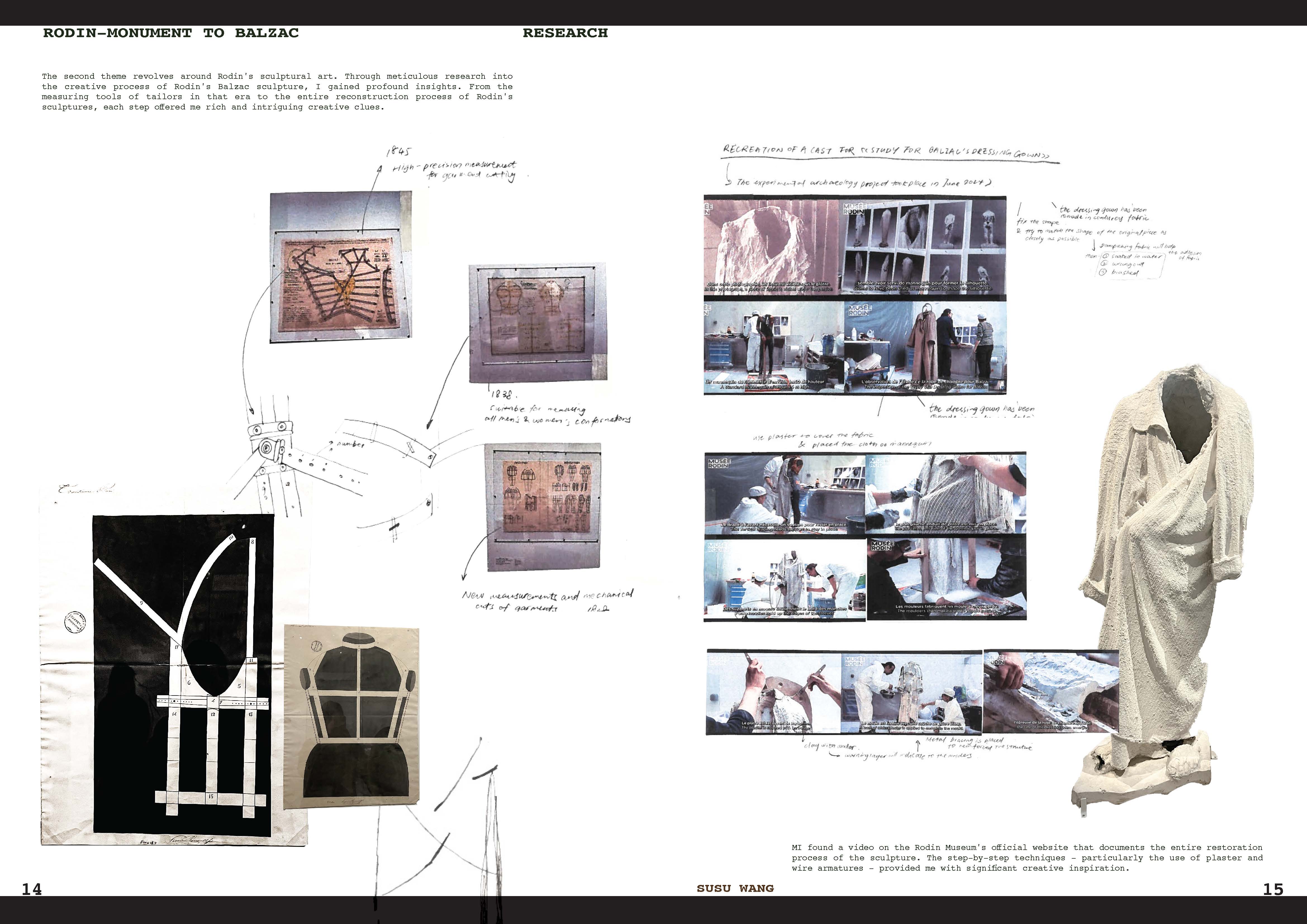
Task: Click the RESEARCH heading text
Action: 565,33
